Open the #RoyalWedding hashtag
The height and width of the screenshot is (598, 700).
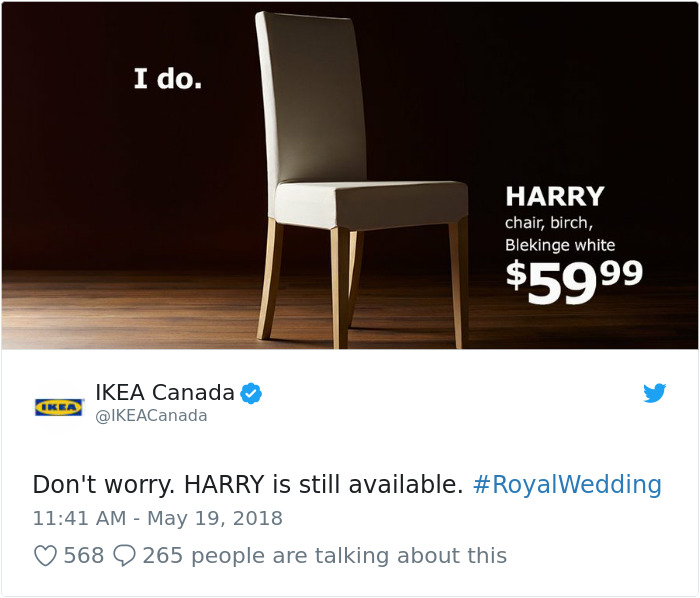coord(567,484)
